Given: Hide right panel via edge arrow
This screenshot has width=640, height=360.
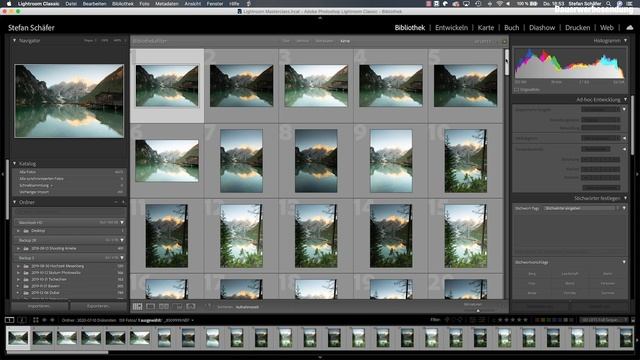Looking at the screenshot, I should (637, 174).
